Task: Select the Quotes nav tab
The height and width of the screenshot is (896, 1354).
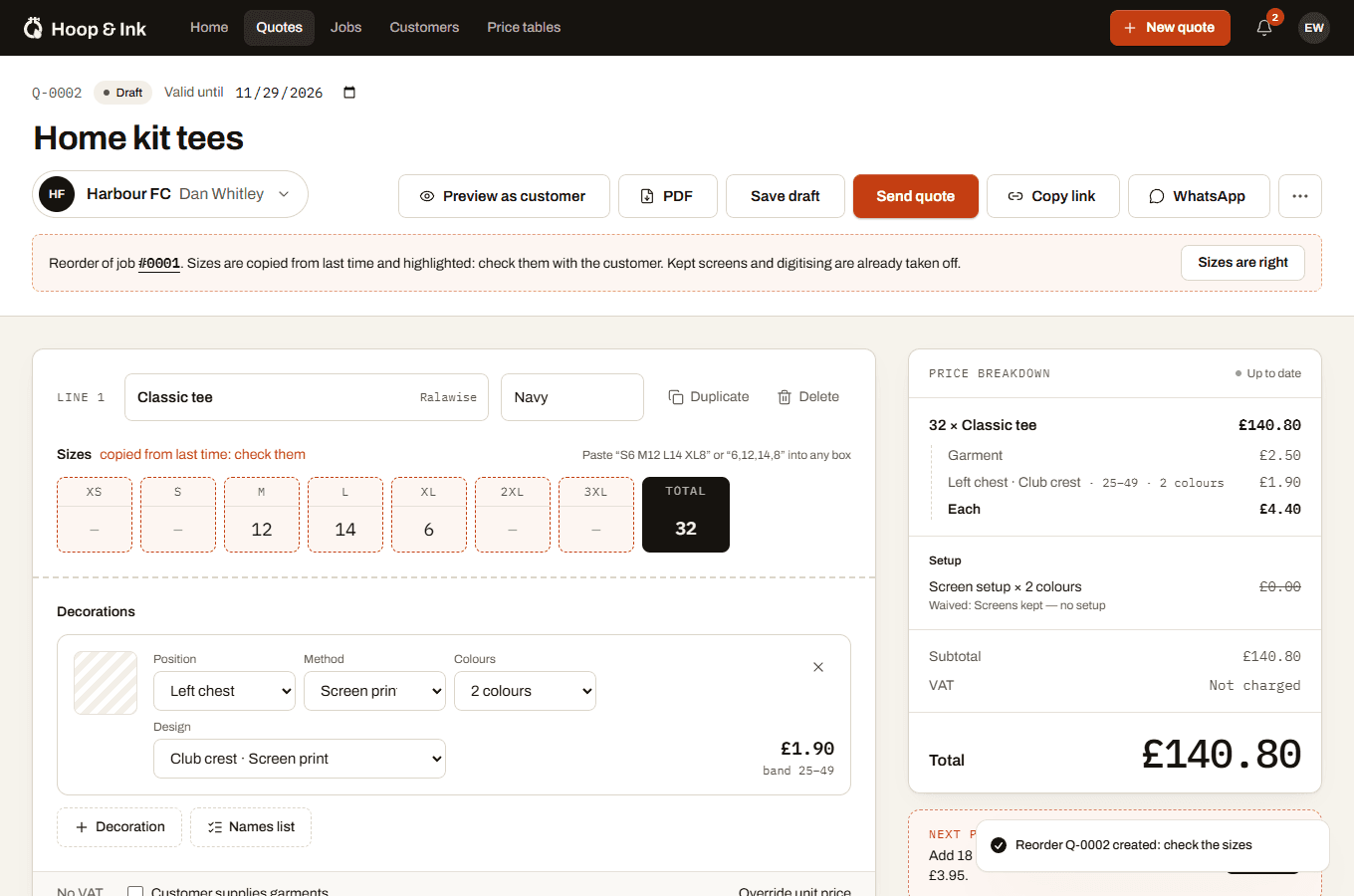Action: tap(279, 28)
